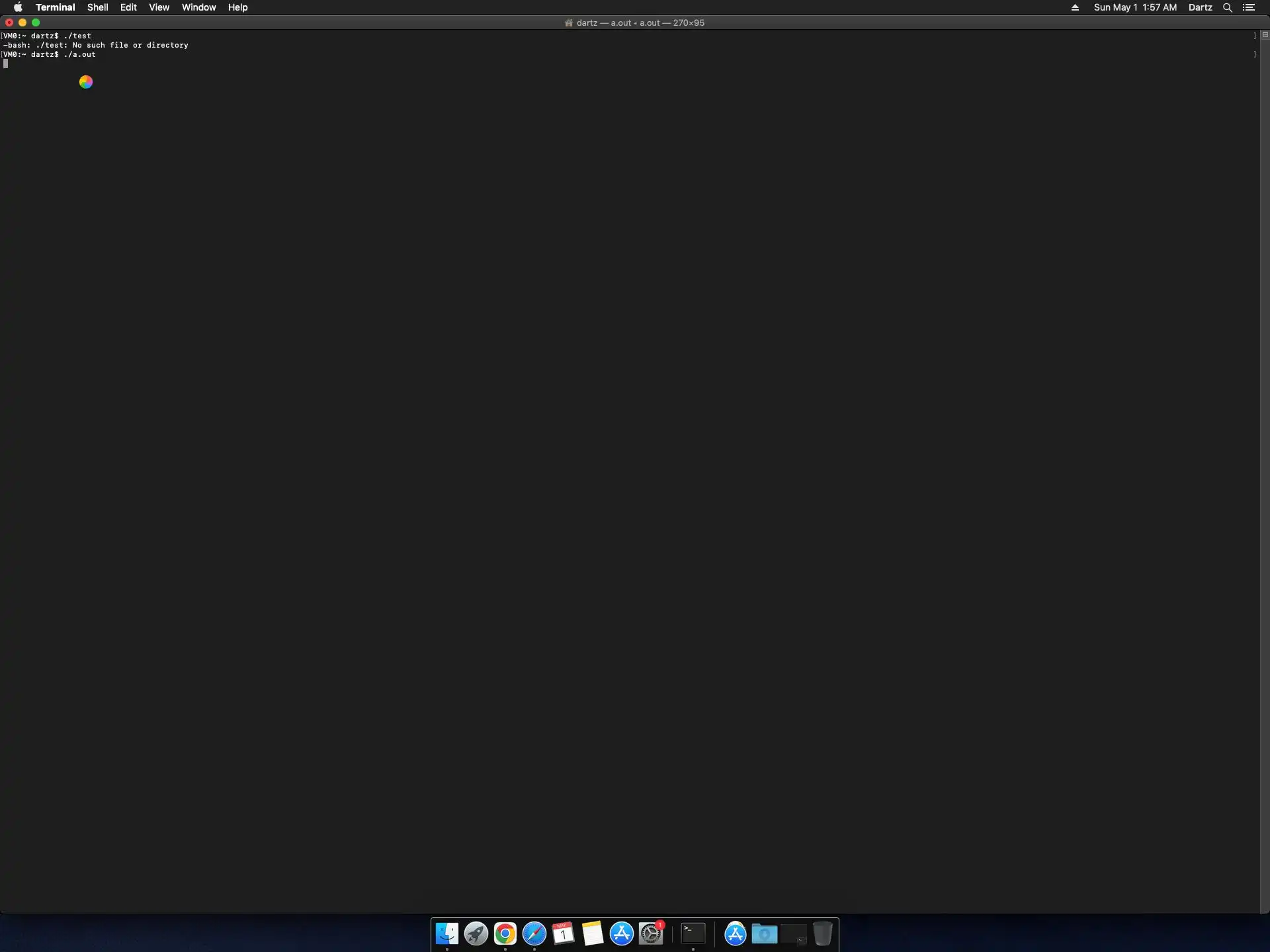
Task: Open Notification Center list icon
Action: pyautogui.click(x=1249, y=7)
